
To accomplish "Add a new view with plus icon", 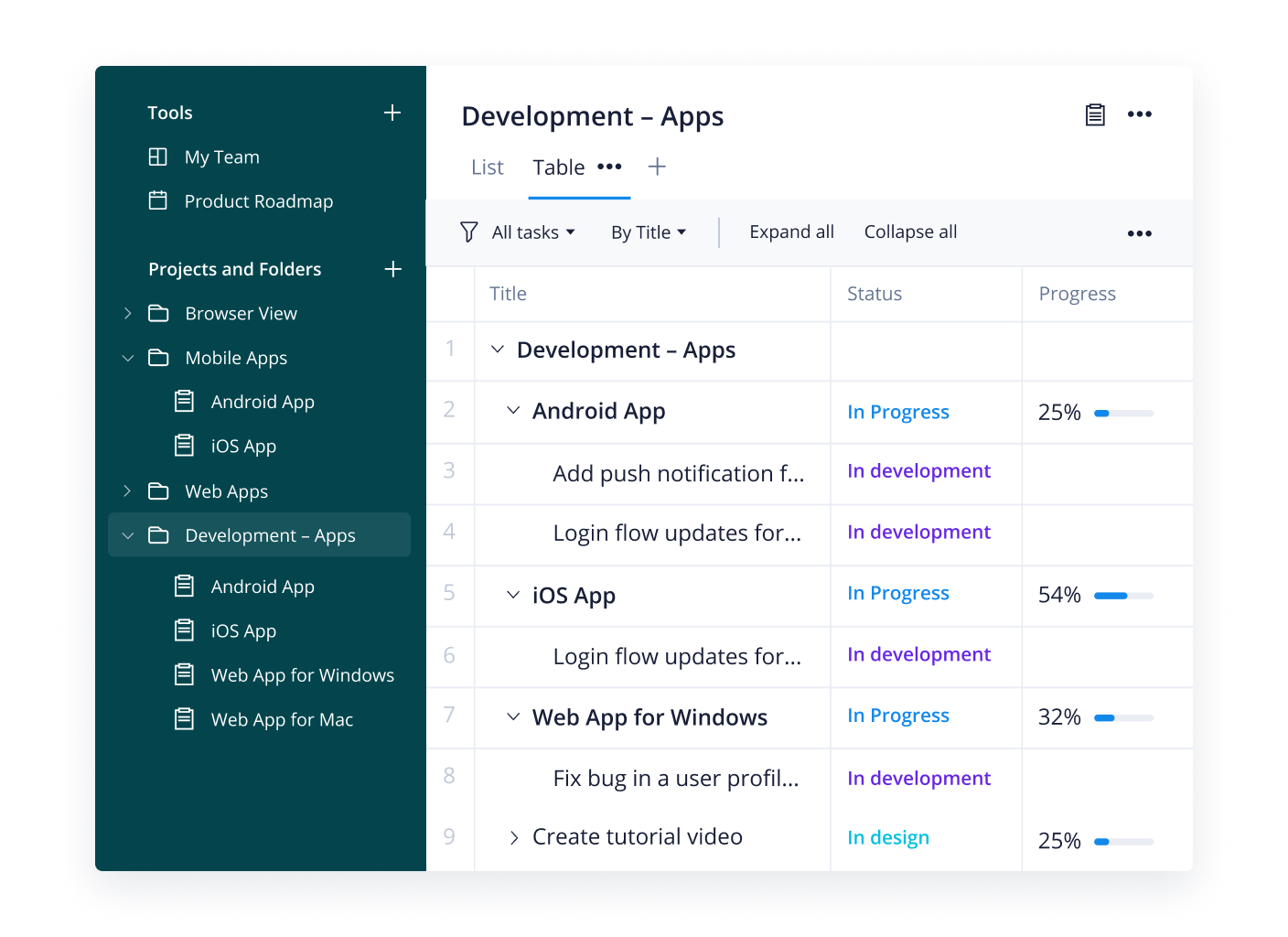I will (657, 167).
